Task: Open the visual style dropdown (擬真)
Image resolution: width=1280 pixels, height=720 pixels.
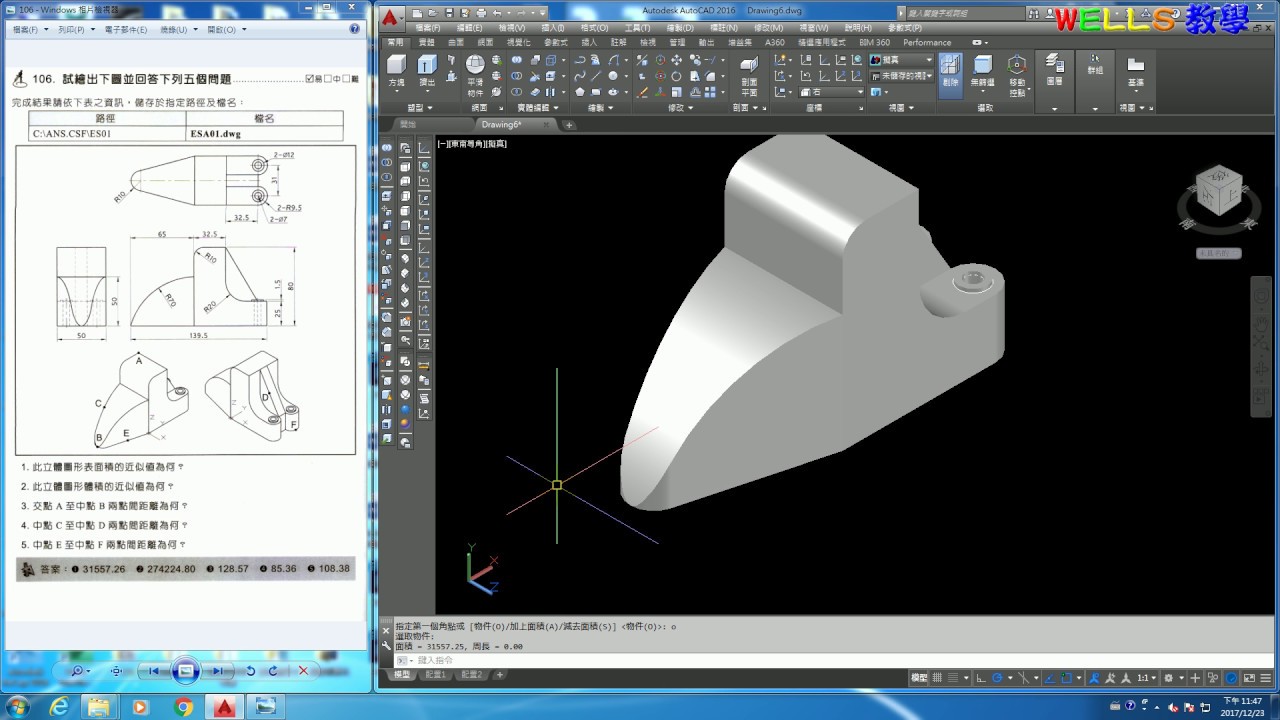Action: point(901,61)
